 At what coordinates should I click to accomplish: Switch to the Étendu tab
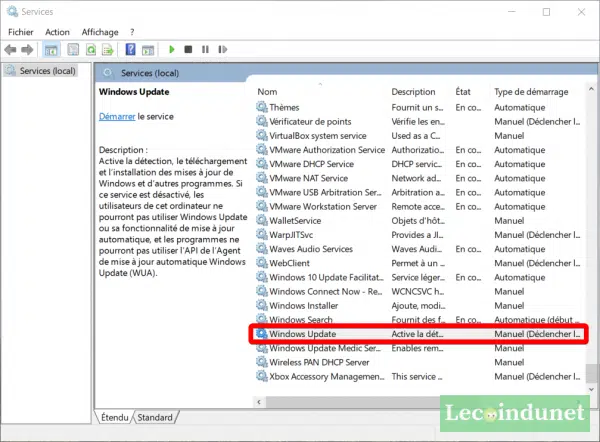click(x=114, y=417)
